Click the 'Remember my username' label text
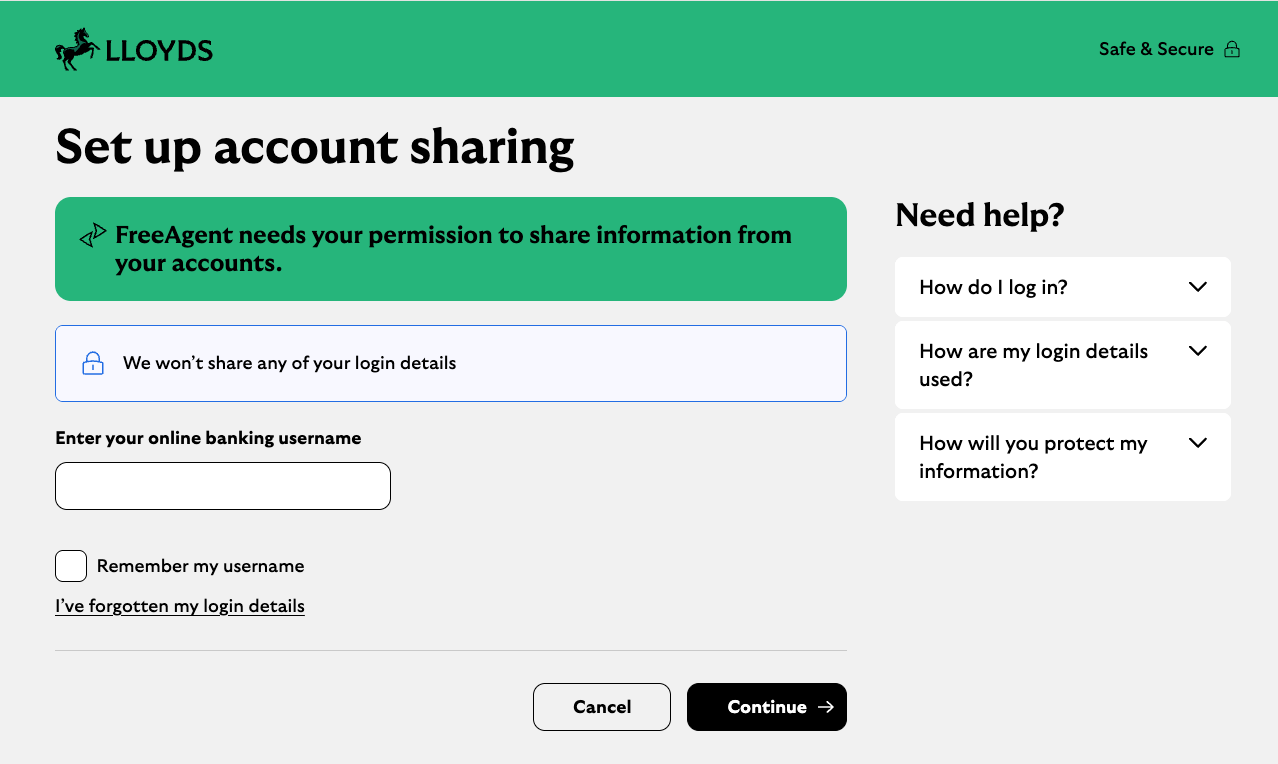 coord(200,566)
